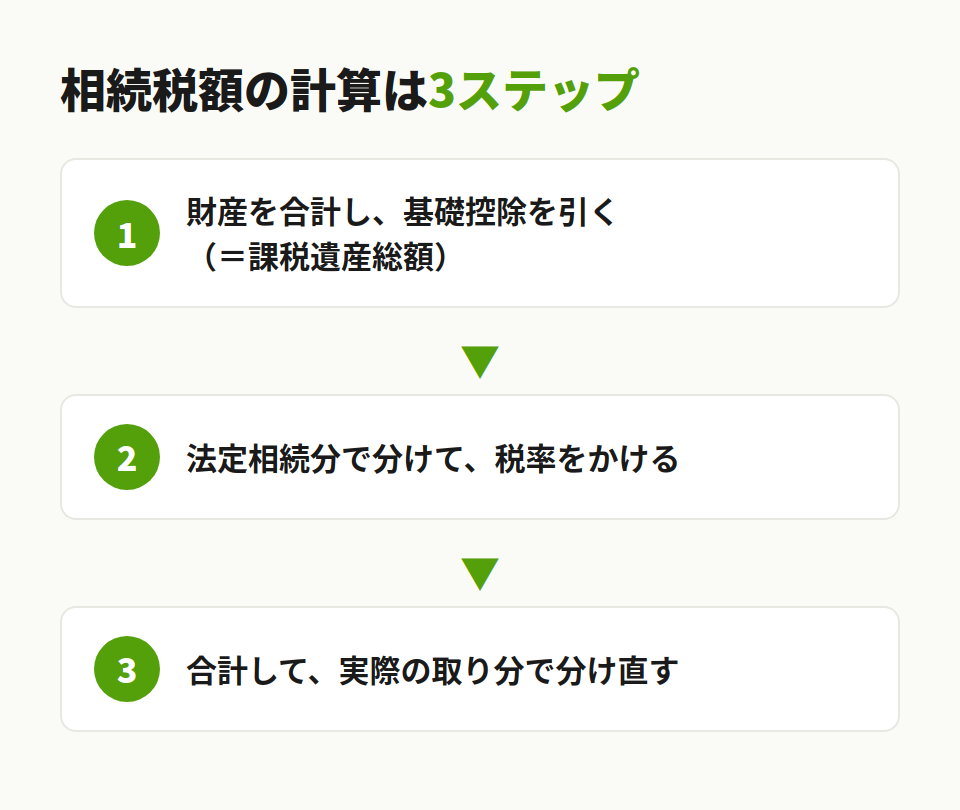Click the word 法定相続分 in step 2
The image size is (960, 810).
tap(263, 459)
